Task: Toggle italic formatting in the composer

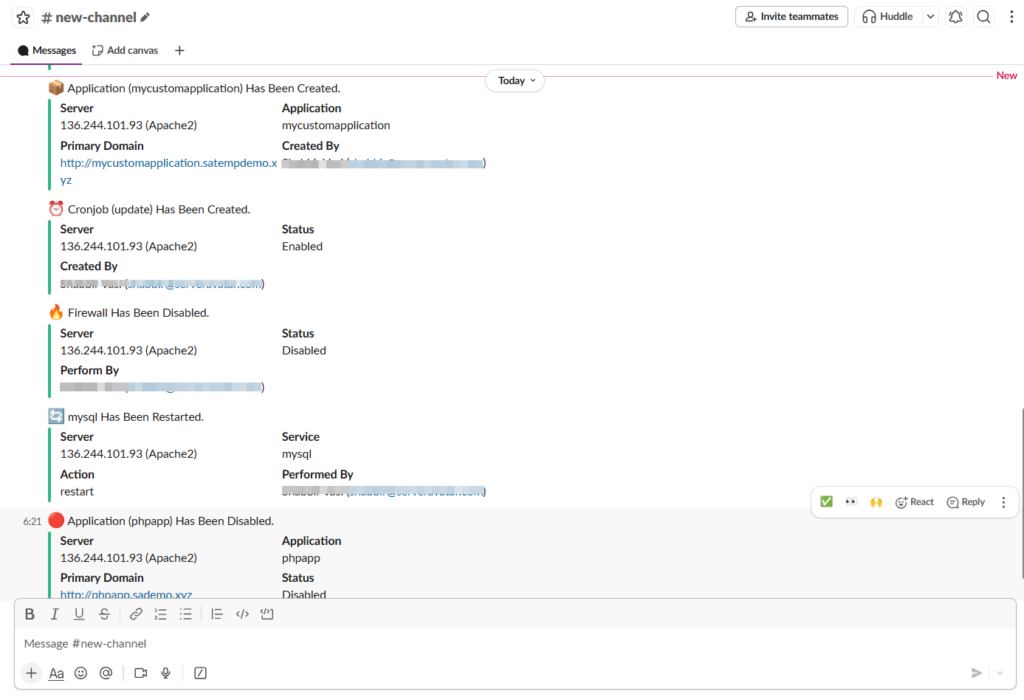Action: point(55,613)
